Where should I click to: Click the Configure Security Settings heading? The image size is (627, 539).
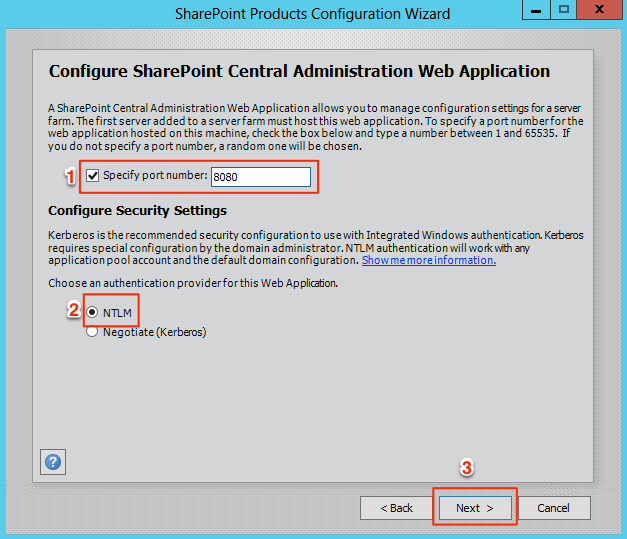tap(137, 210)
